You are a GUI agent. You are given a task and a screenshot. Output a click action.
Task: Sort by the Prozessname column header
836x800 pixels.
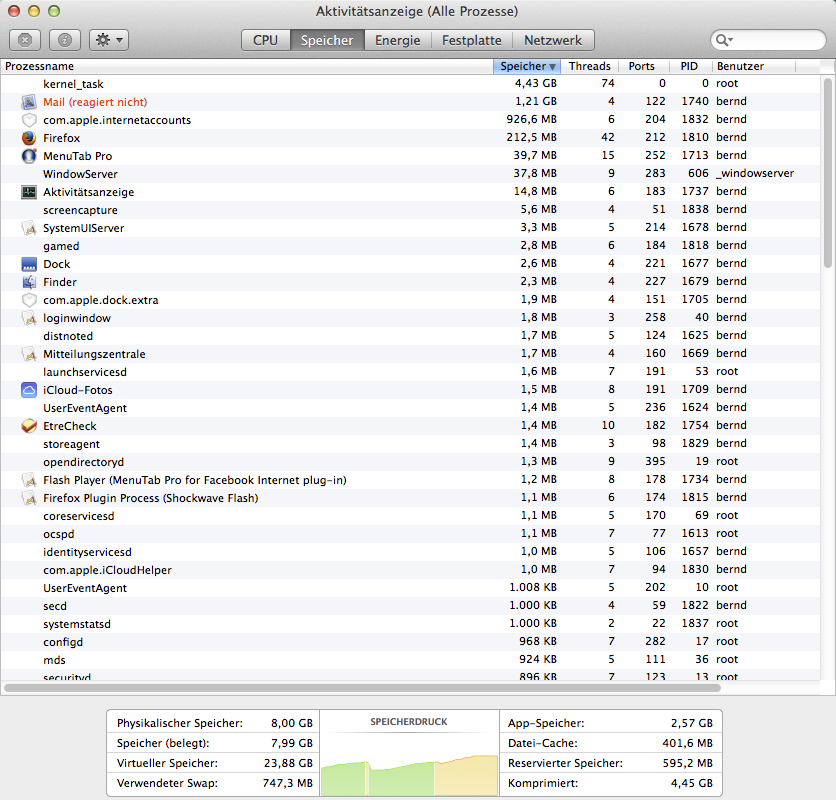click(247, 66)
